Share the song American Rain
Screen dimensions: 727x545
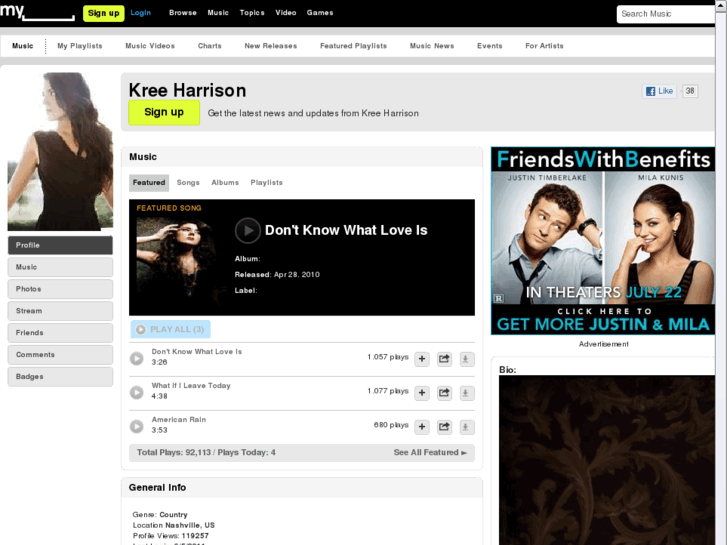[x=444, y=426]
